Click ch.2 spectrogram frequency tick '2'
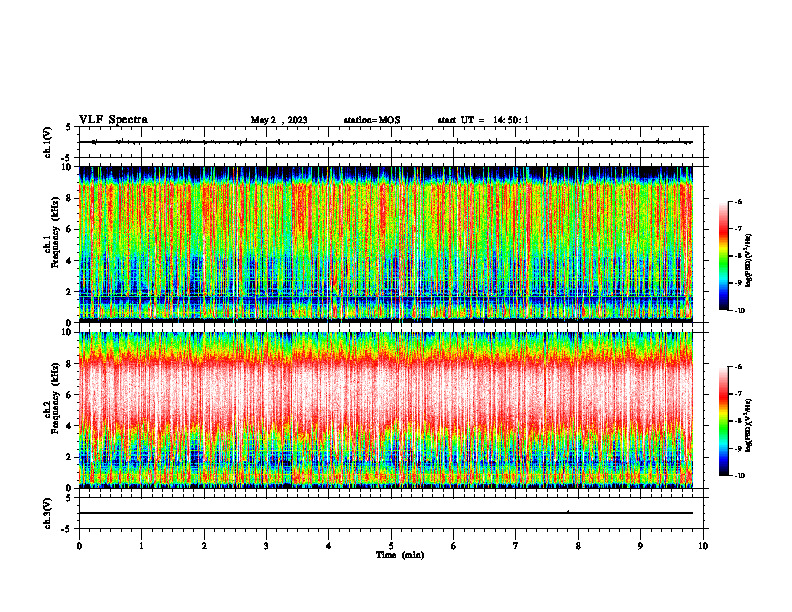Image resolution: width=792 pixels, height=612 pixels. pos(70,457)
